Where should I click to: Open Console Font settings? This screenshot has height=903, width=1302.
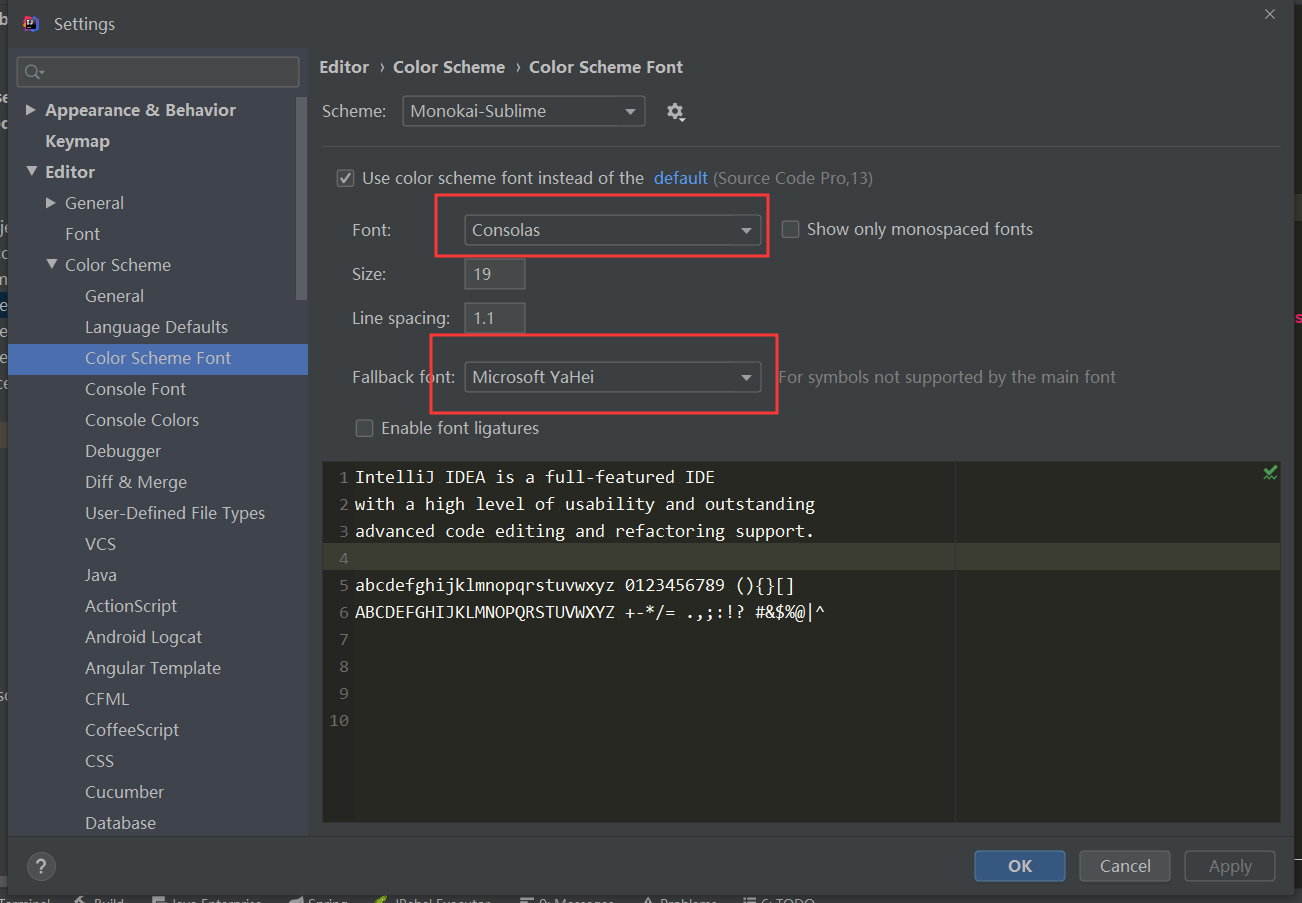135,389
